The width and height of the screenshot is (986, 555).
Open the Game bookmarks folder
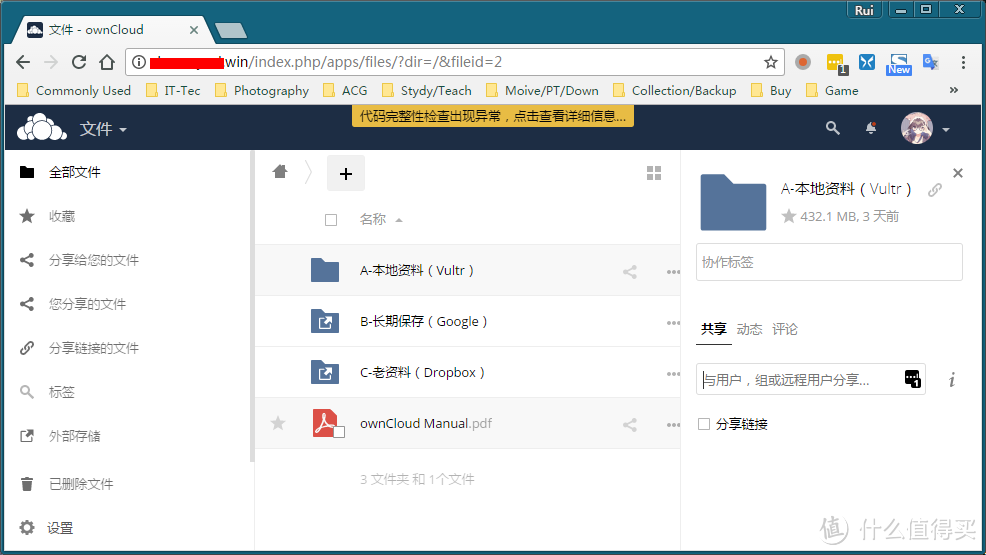(833, 91)
